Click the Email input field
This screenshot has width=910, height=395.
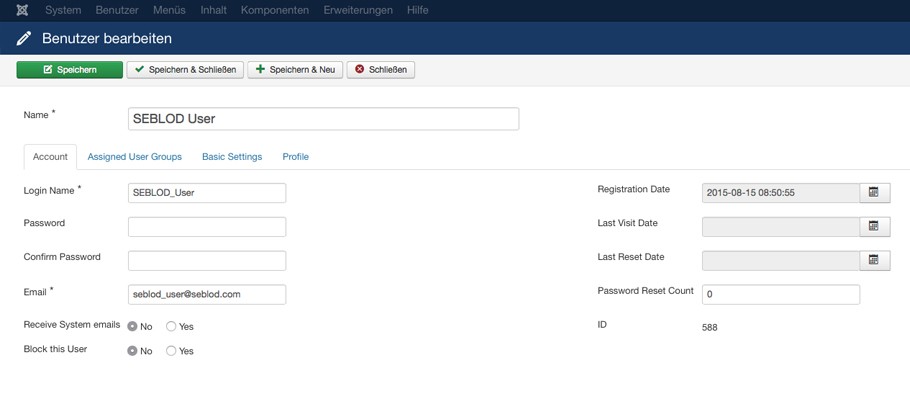point(207,294)
